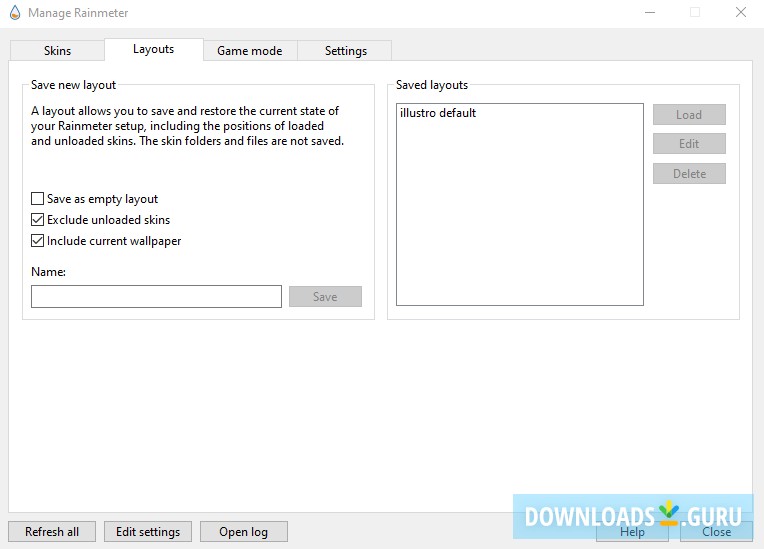The height and width of the screenshot is (549, 764).
Task: Open the Game mode tab
Action: [250, 51]
